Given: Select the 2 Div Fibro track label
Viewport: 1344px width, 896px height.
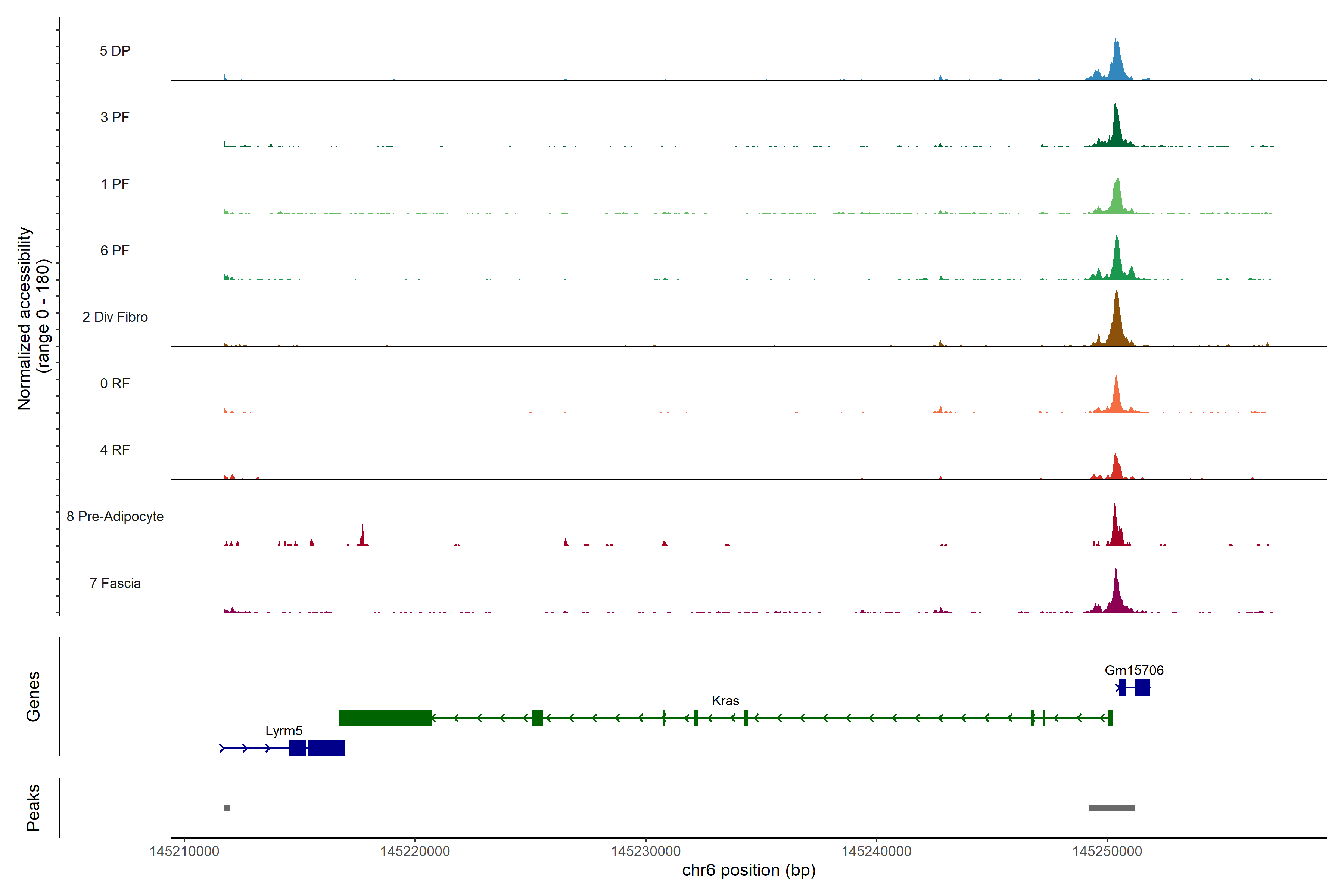Looking at the screenshot, I should click(115, 317).
